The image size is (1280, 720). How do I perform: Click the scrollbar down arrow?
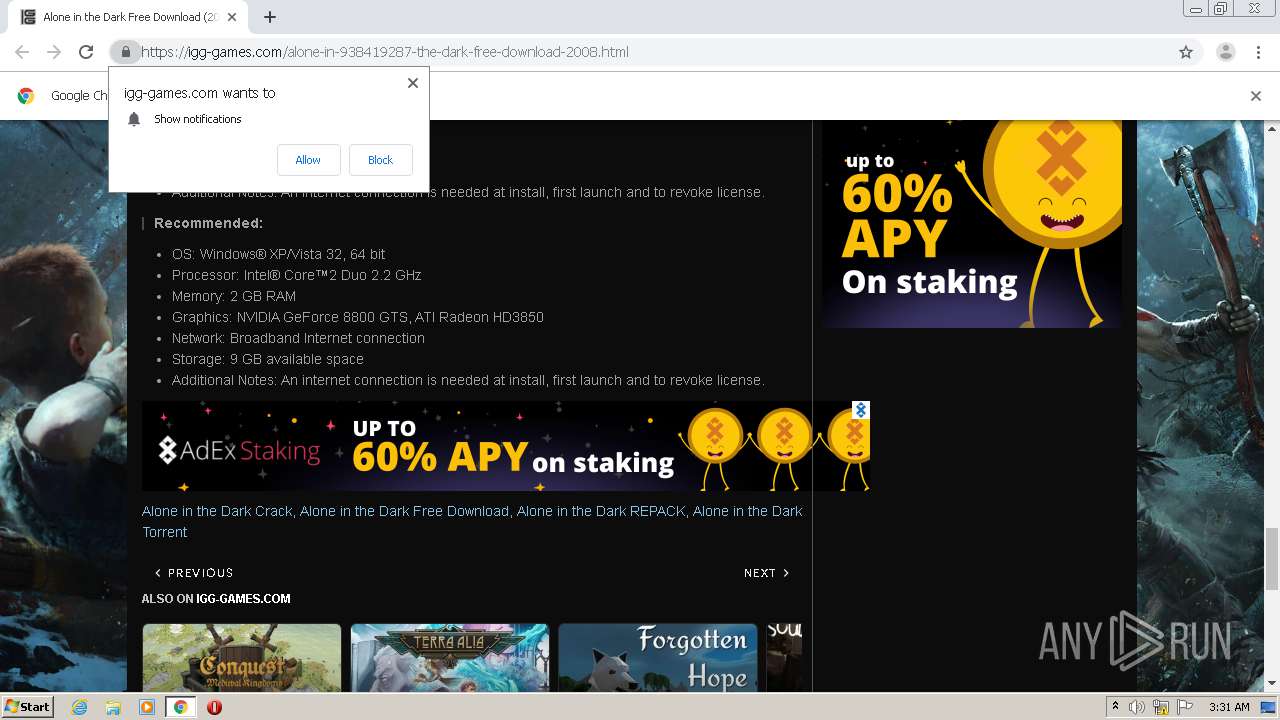(1272, 684)
